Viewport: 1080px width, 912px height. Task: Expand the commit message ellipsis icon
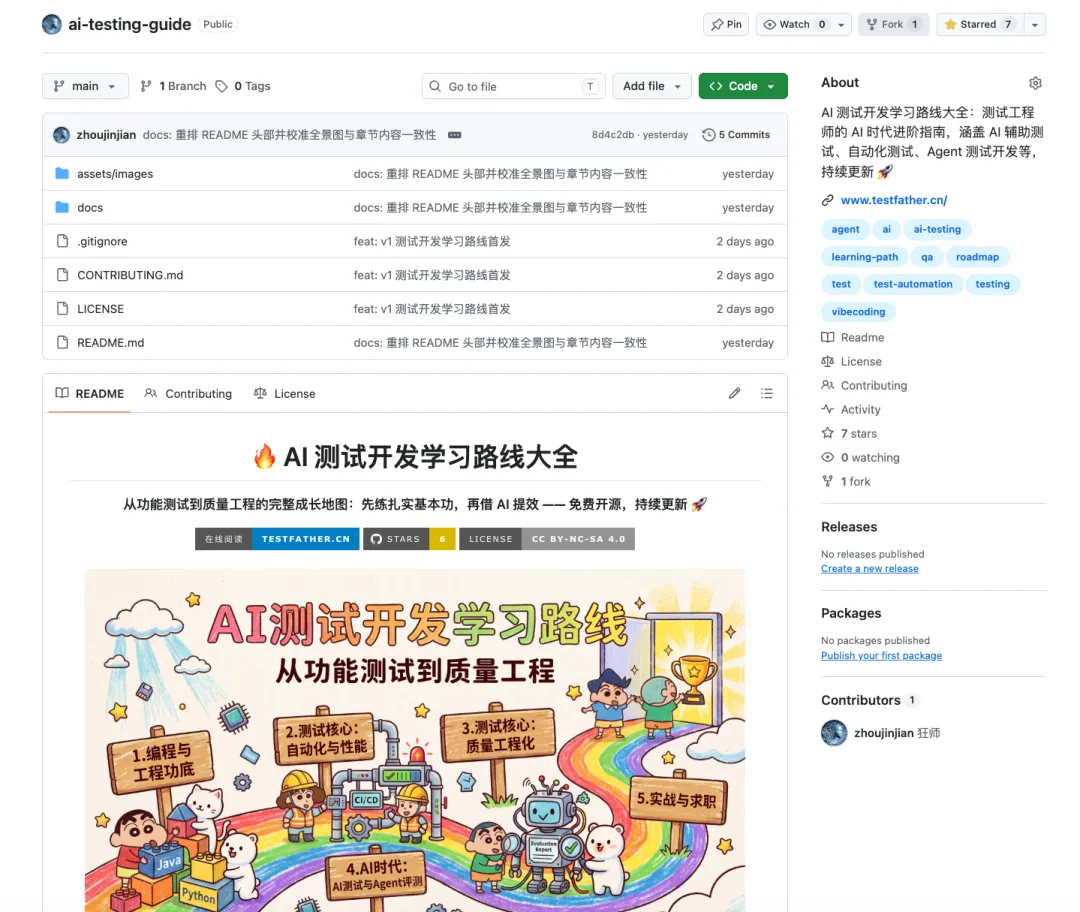pyautogui.click(x=455, y=135)
